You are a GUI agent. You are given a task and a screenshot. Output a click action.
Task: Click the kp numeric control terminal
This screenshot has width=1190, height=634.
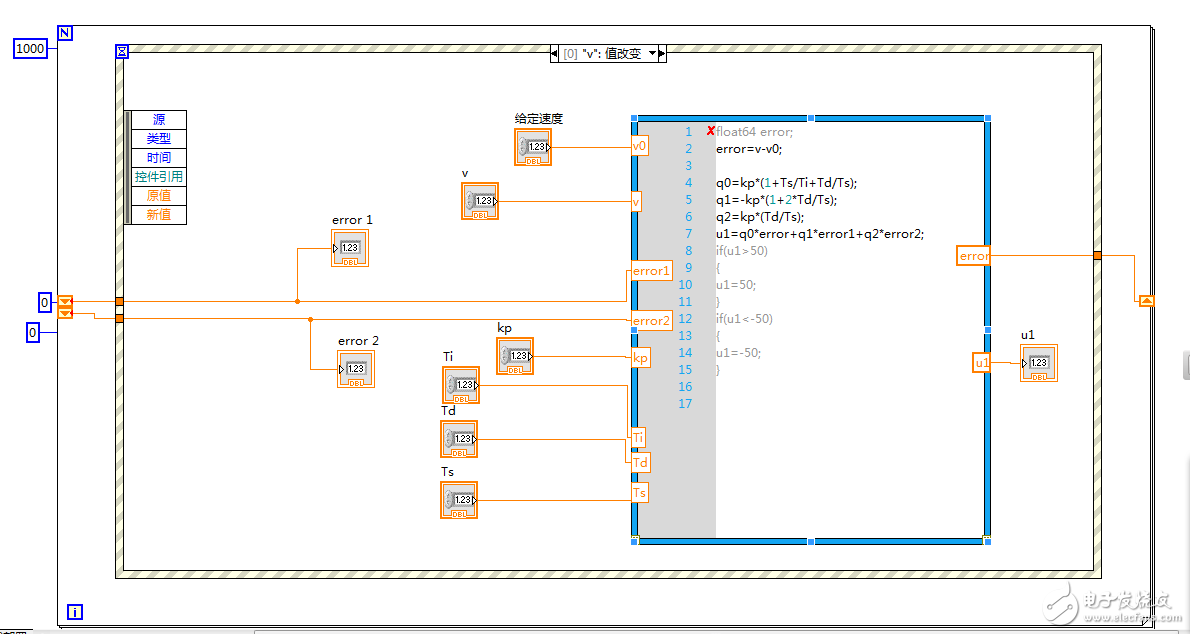pyautogui.click(x=515, y=356)
